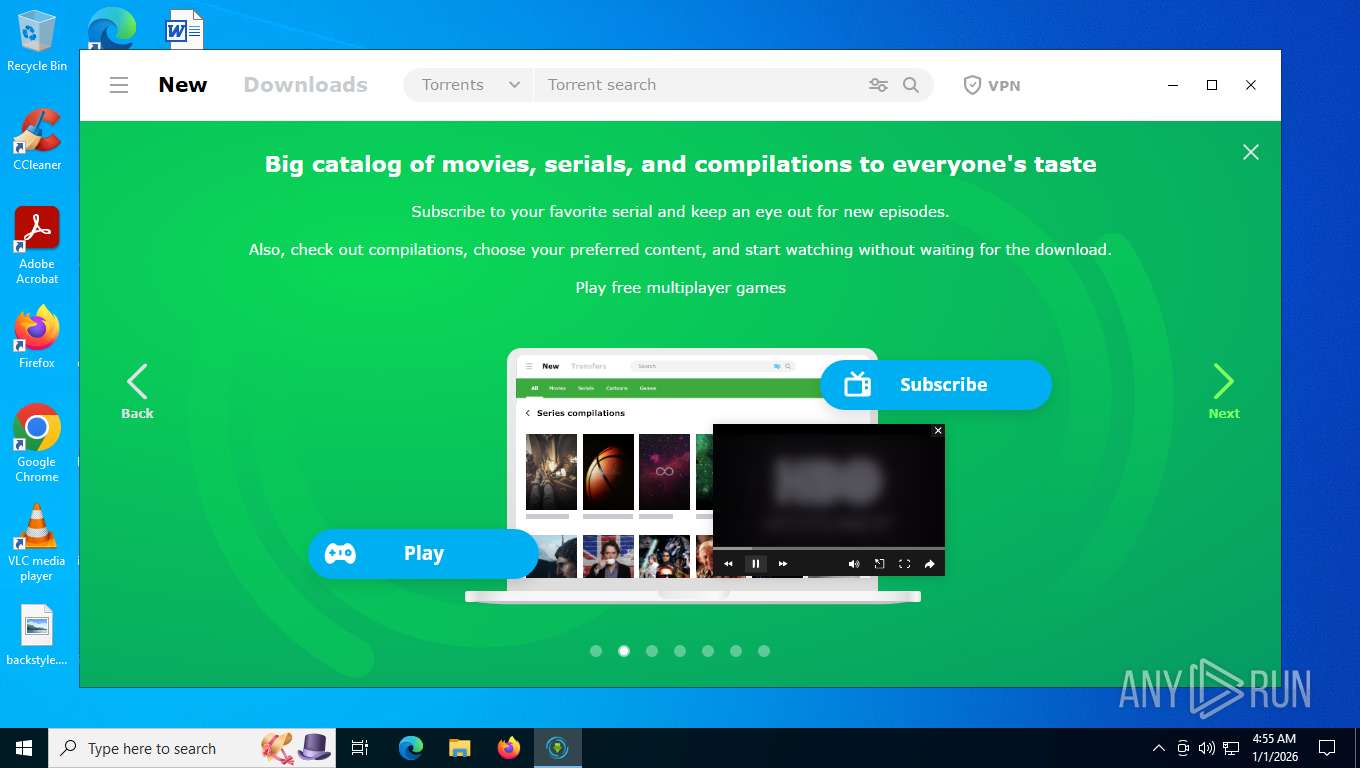The width and height of the screenshot is (1360, 768).
Task: Click the back chevron beside Series compilations
Action: [x=528, y=413]
